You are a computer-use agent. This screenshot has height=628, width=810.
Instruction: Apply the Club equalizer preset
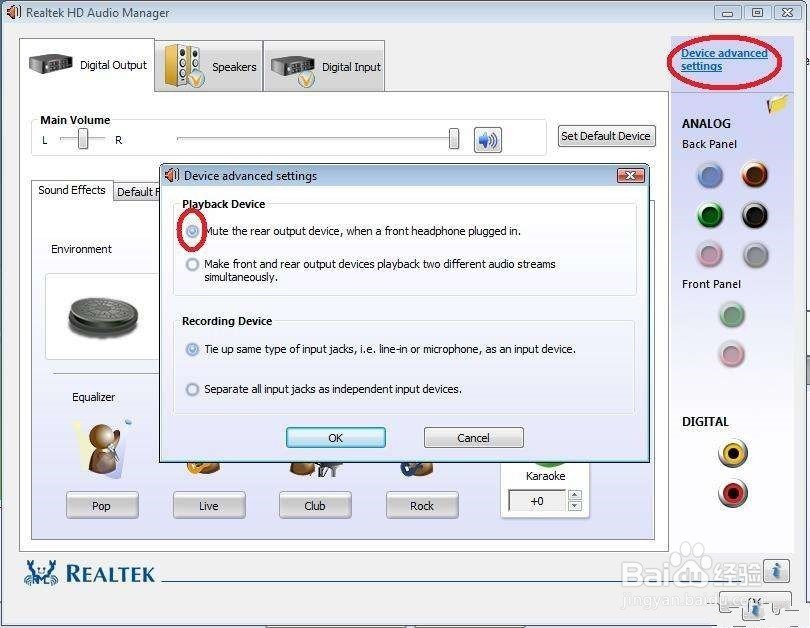click(x=315, y=506)
